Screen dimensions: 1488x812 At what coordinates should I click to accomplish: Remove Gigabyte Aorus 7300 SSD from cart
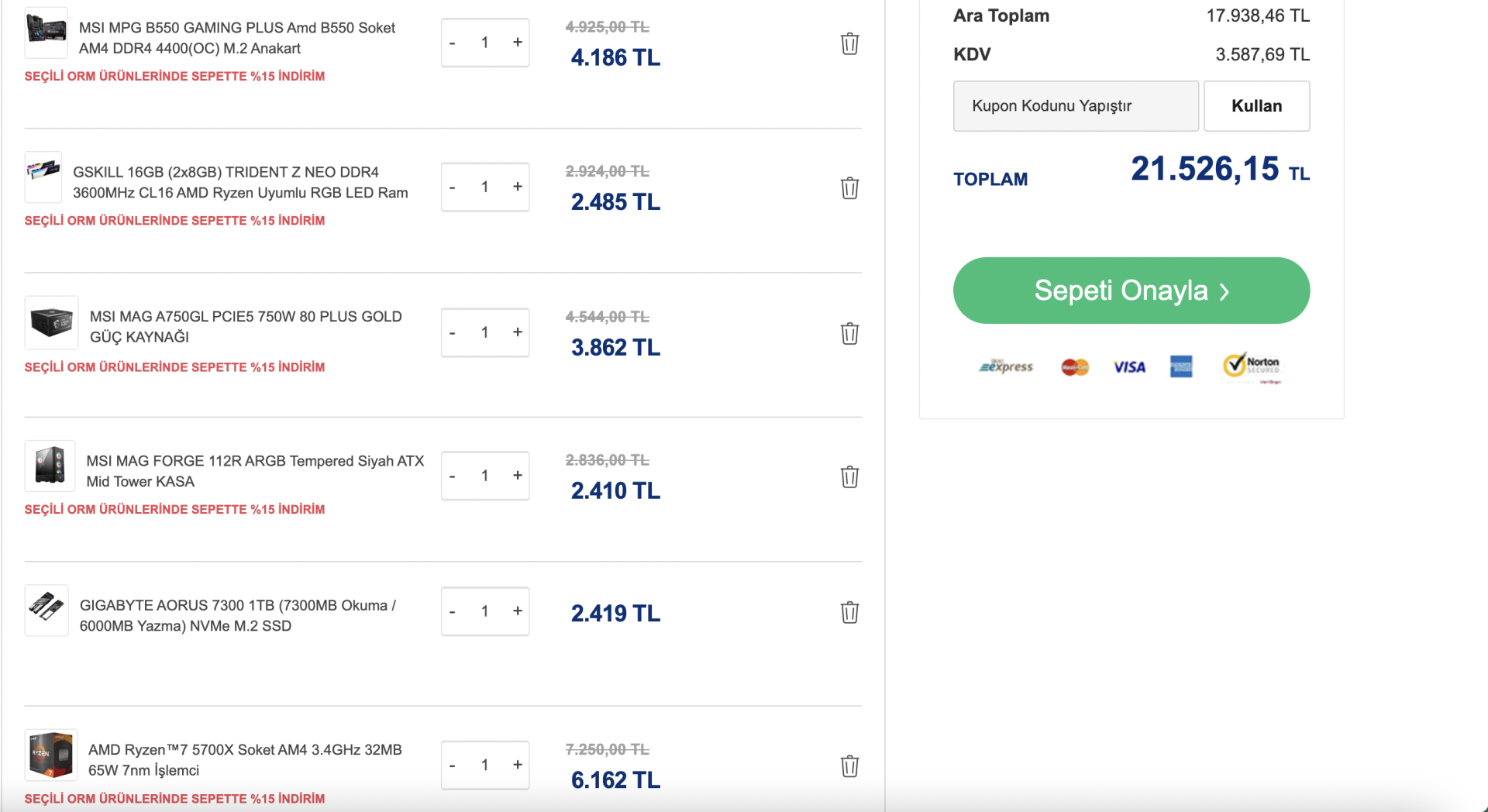point(849,612)
